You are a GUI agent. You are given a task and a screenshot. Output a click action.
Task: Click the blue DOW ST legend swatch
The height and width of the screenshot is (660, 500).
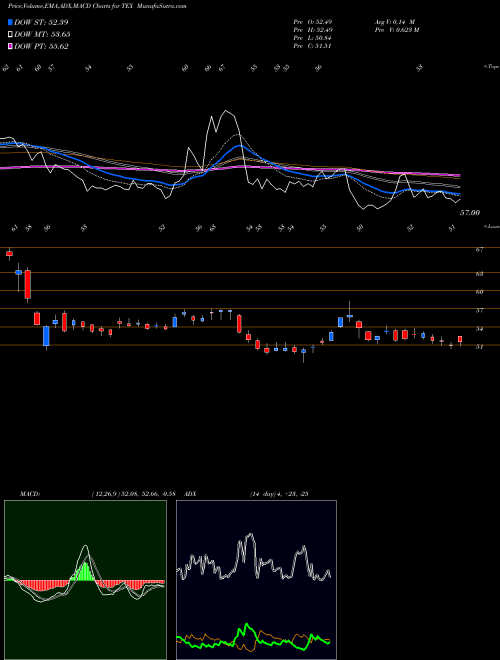(x=10, y=22)
